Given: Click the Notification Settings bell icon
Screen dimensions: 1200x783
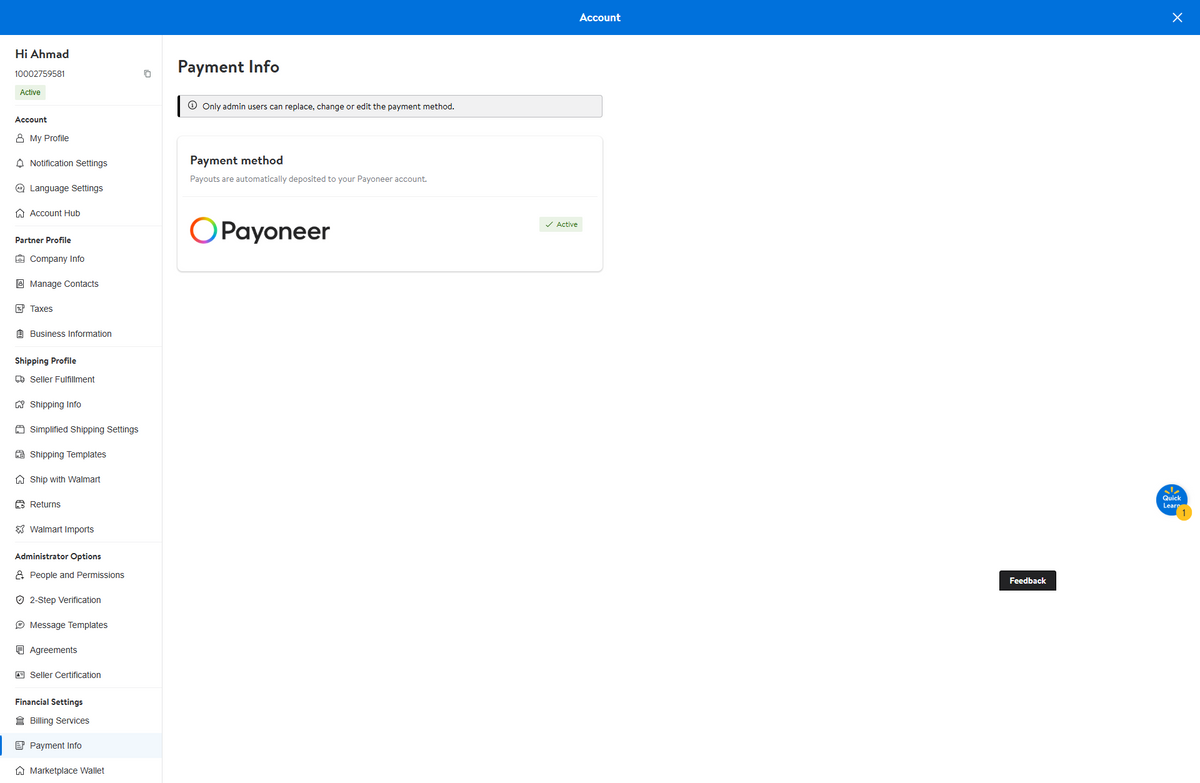Looking at the screenshot, I should [20, 163].
